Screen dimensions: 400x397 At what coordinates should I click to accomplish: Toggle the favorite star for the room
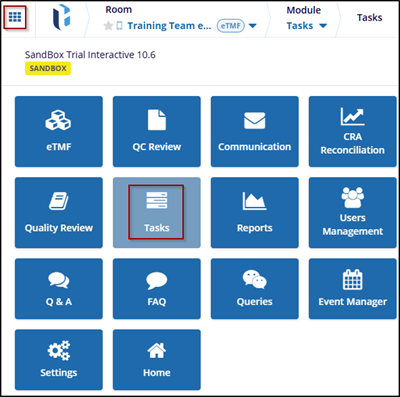tap(108, 26)
